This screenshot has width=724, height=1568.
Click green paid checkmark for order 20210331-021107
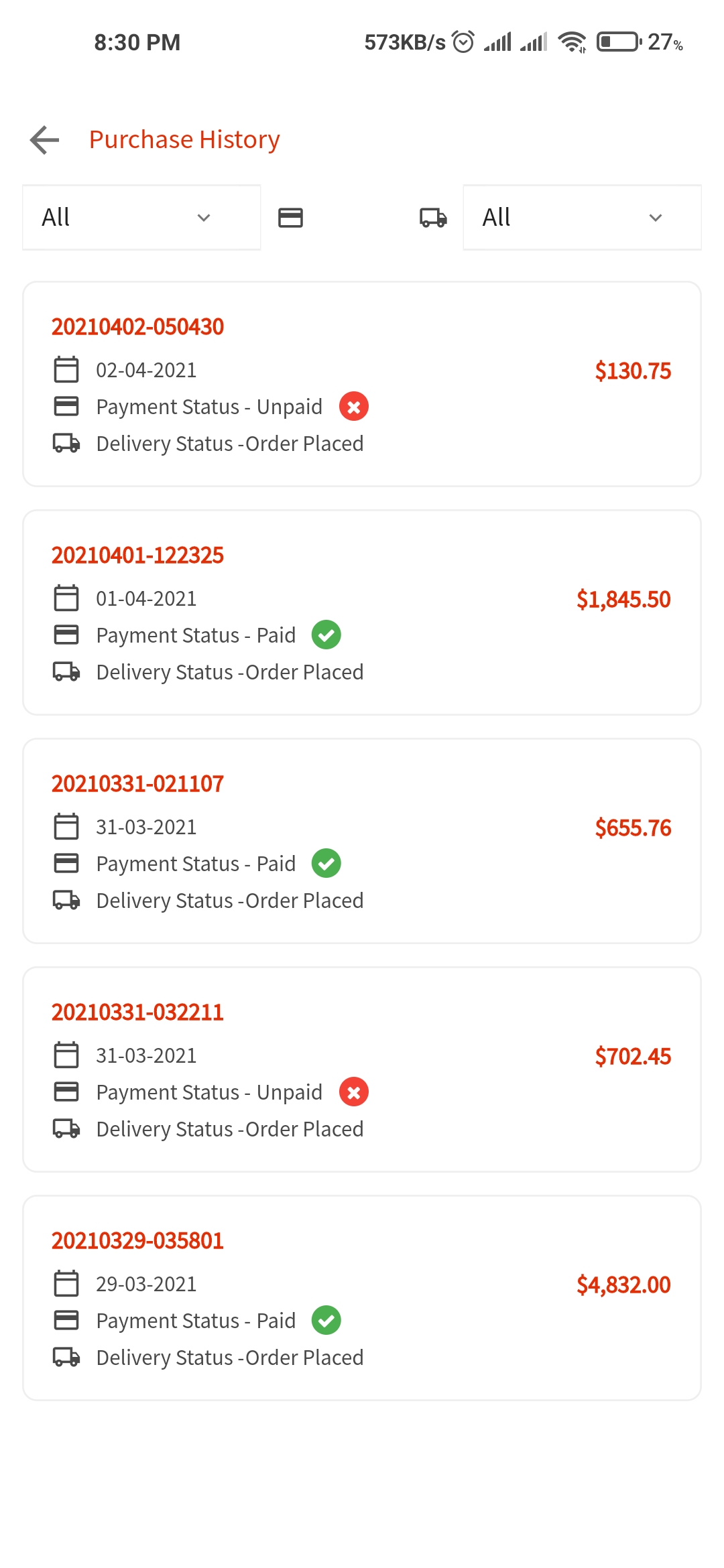(326, 864)
